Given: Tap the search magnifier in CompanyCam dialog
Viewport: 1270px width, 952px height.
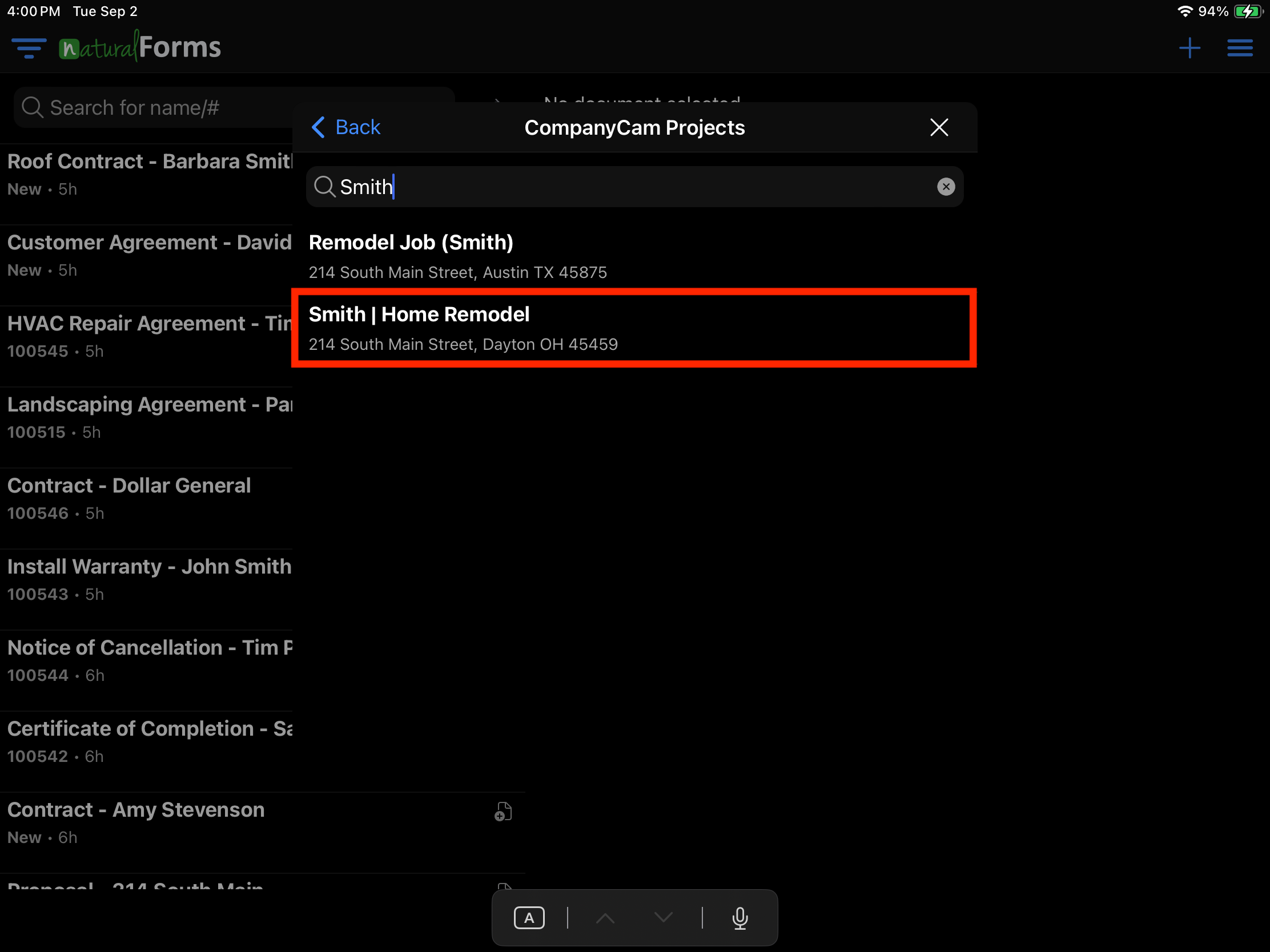Looking at the screenshot, I should 324,187.
